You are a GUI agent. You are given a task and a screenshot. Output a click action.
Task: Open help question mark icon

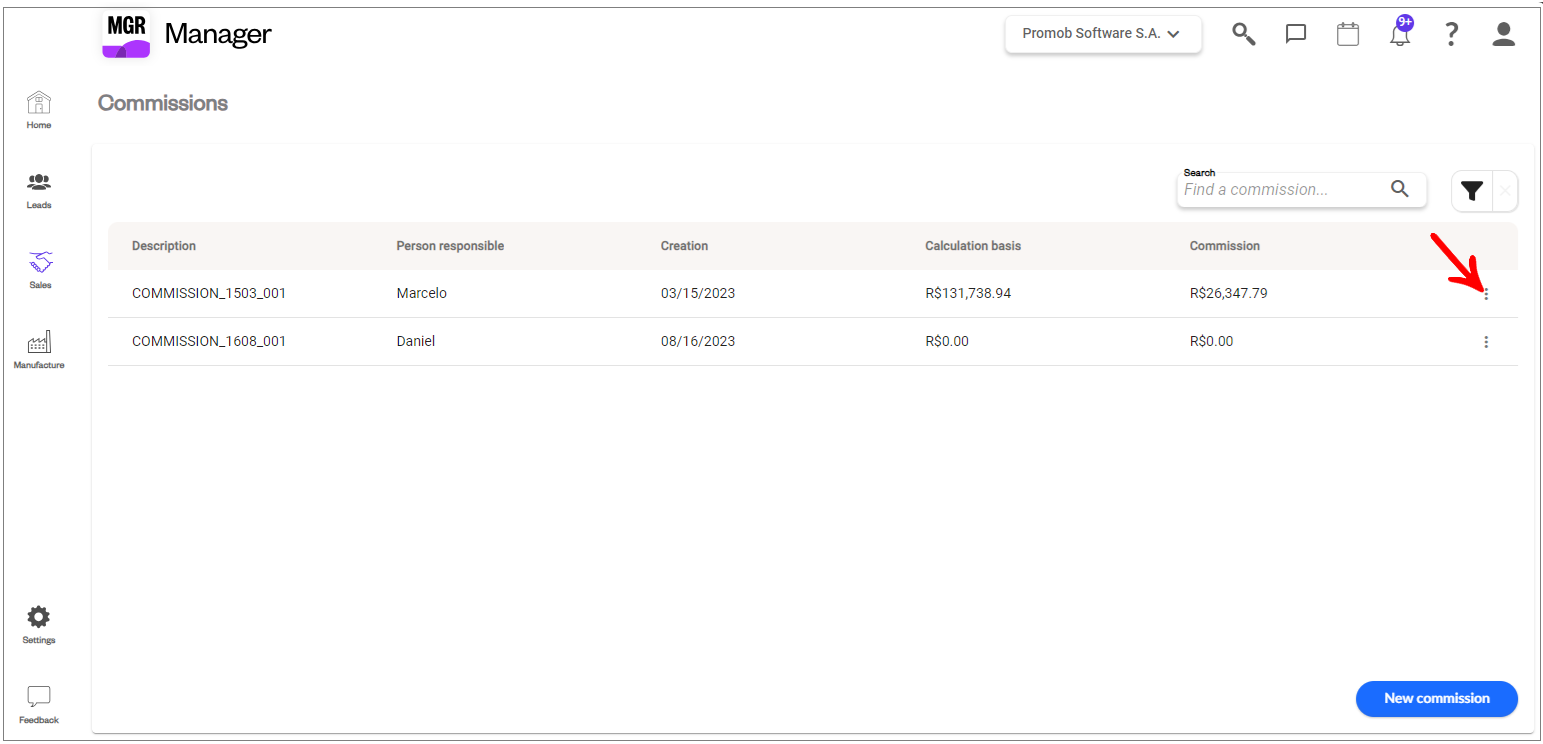point(1452,34)
